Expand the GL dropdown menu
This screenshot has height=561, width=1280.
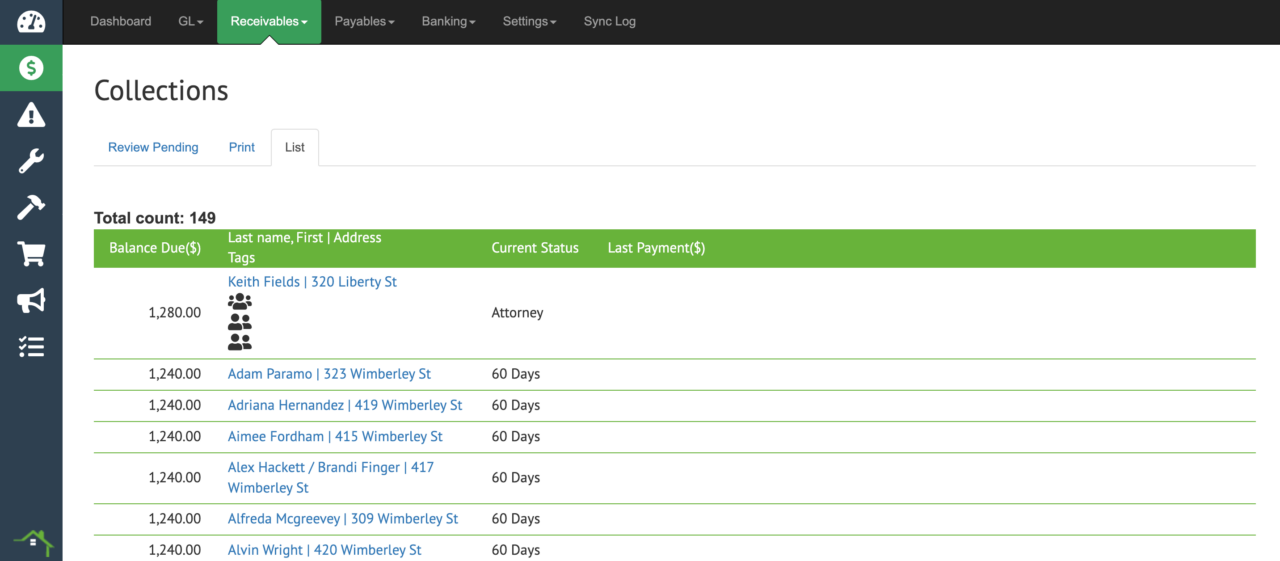(190, 21)
